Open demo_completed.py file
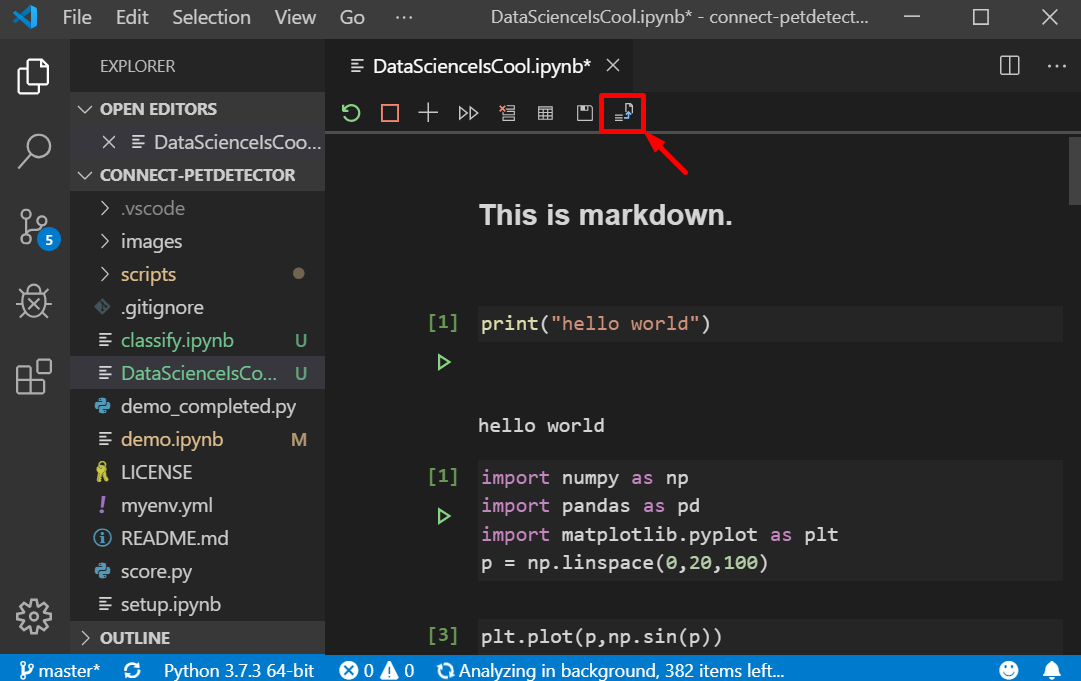This screenshot has width=1081, height=681. 197,406
